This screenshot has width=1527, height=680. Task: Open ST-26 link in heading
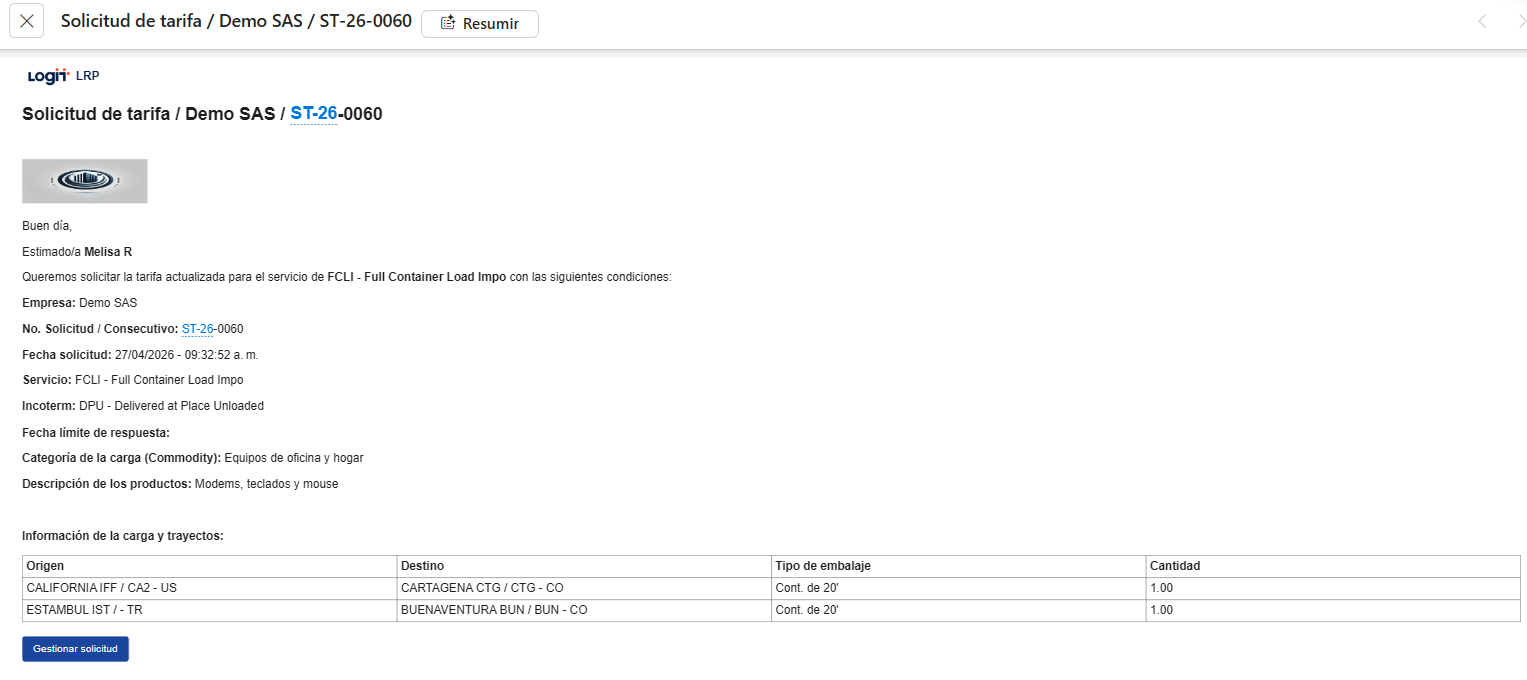(x=314, y=114)
